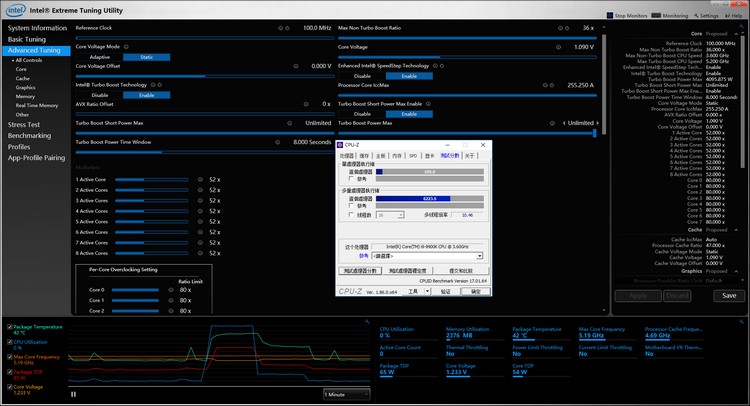
Task: Click the info icon for 6 Active Cores multiplier
Action: 200,232
